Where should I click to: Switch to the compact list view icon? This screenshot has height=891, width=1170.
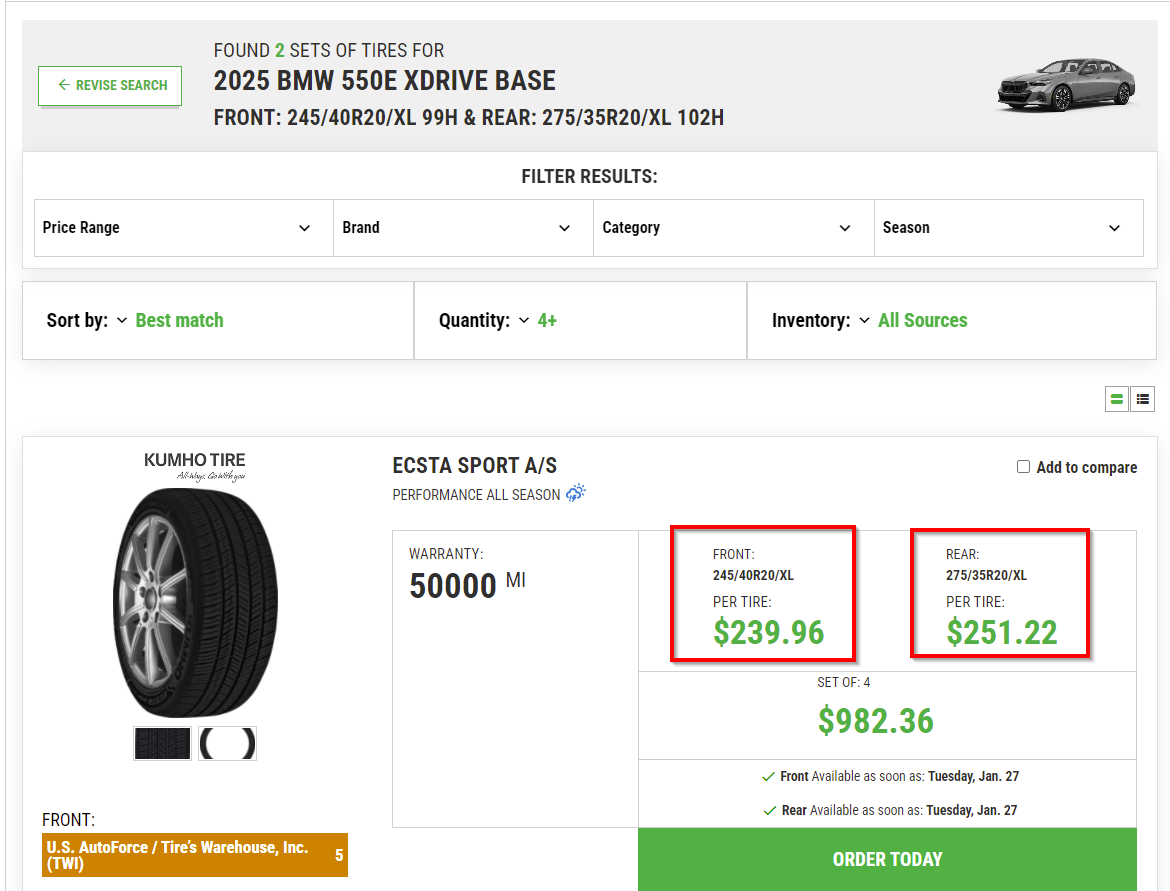point(1142,399)
